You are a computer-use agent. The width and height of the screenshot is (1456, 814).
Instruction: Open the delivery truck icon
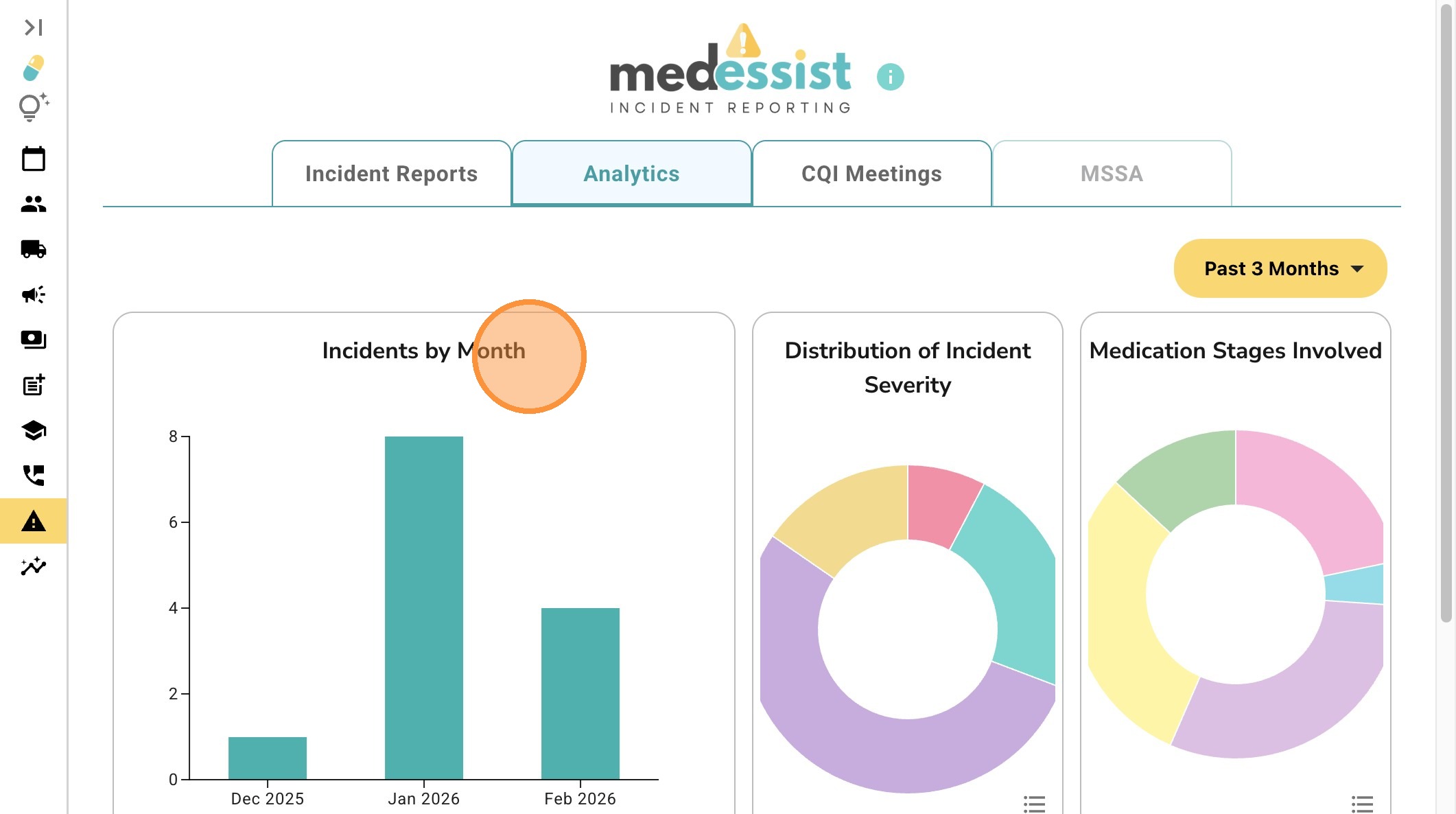coord(33,249)
